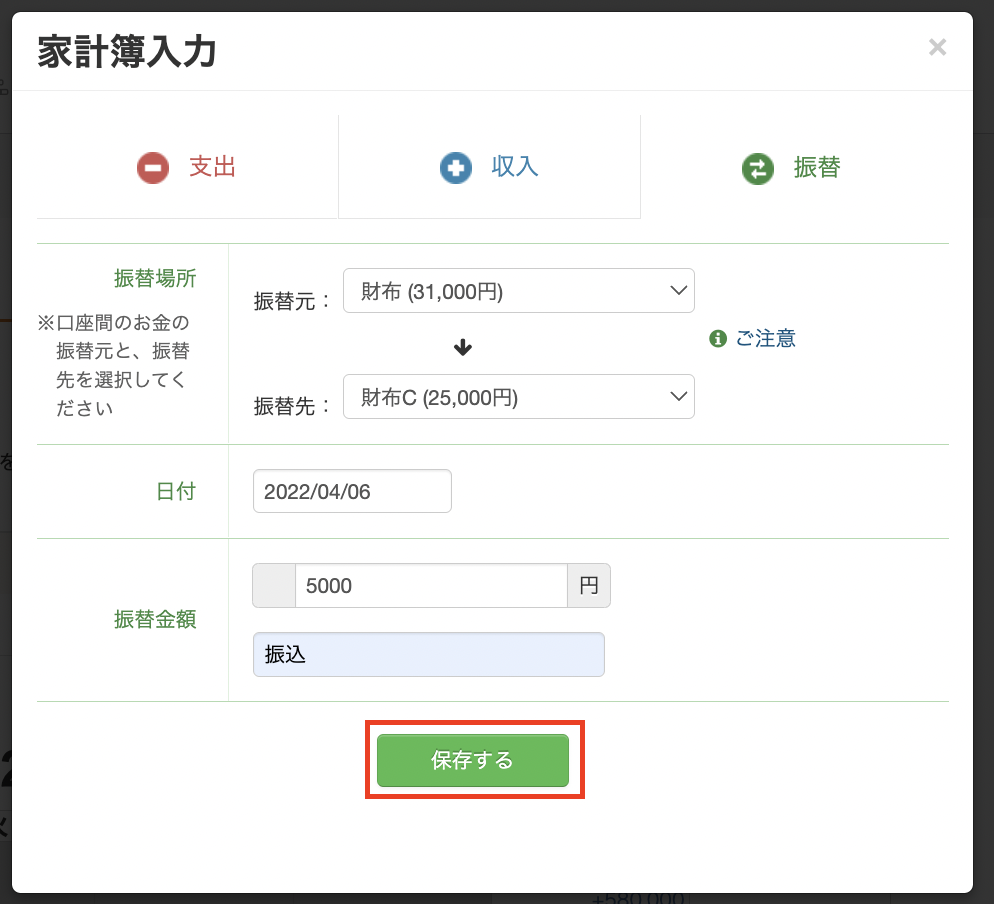Click the 円 unit label

click(x=589, y=586)
